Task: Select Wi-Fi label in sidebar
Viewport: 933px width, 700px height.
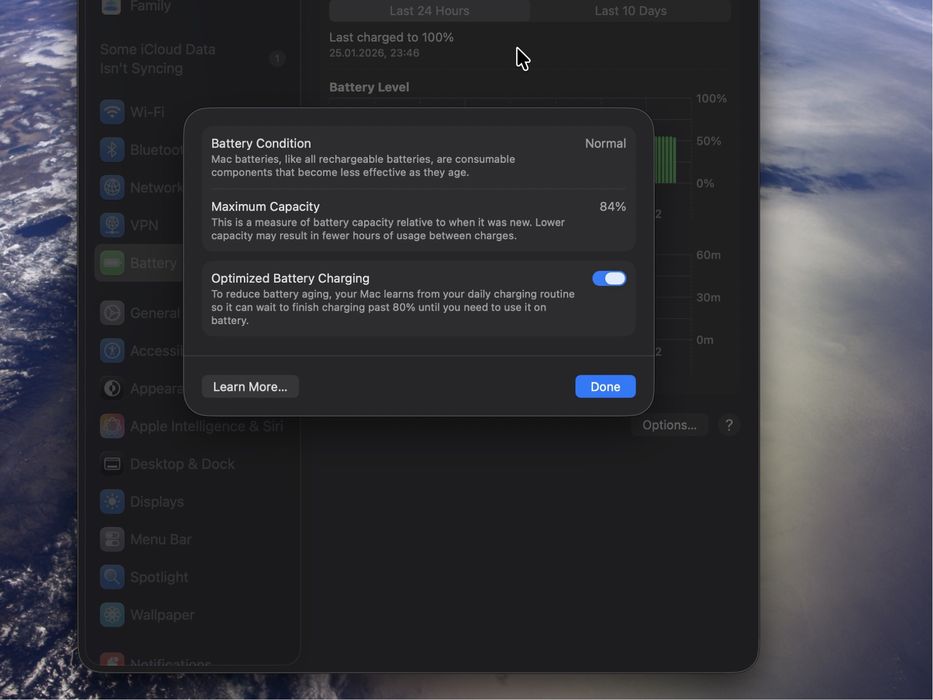Action: click(x=147, y=112)
